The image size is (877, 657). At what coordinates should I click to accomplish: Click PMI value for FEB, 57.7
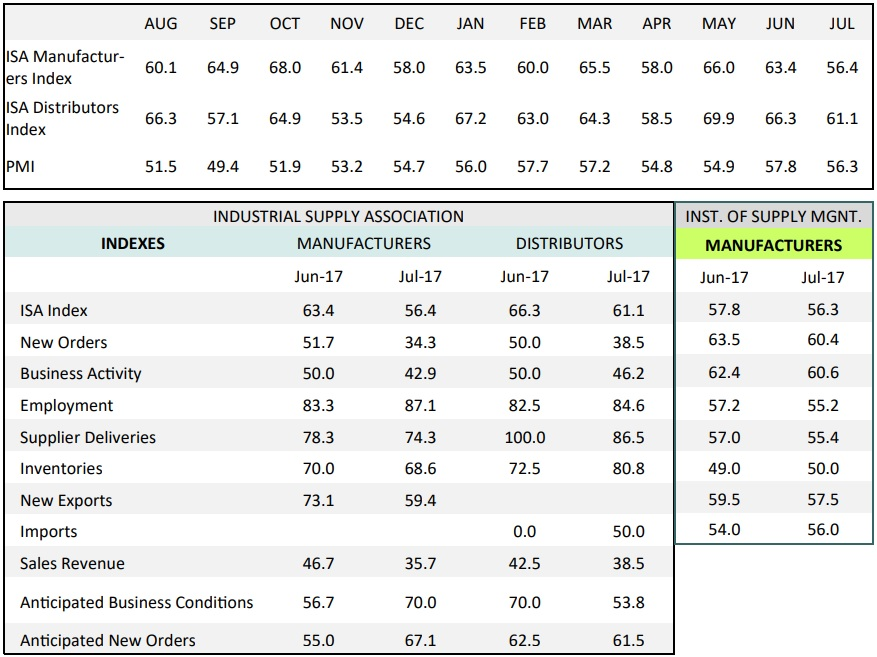[x=532, y=167]
